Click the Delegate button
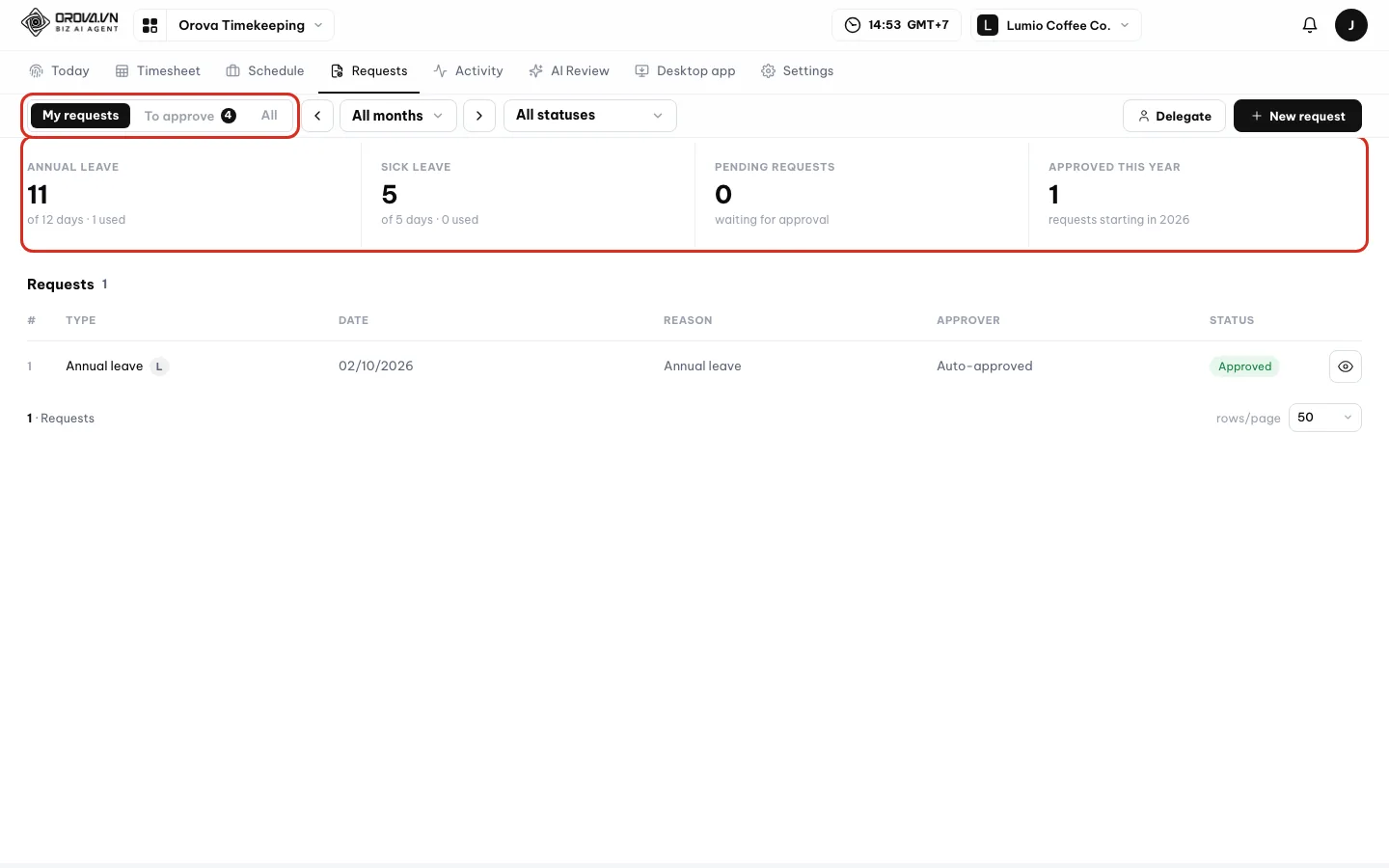The width and height of the screenshot is (1389, 868). 1174,116
